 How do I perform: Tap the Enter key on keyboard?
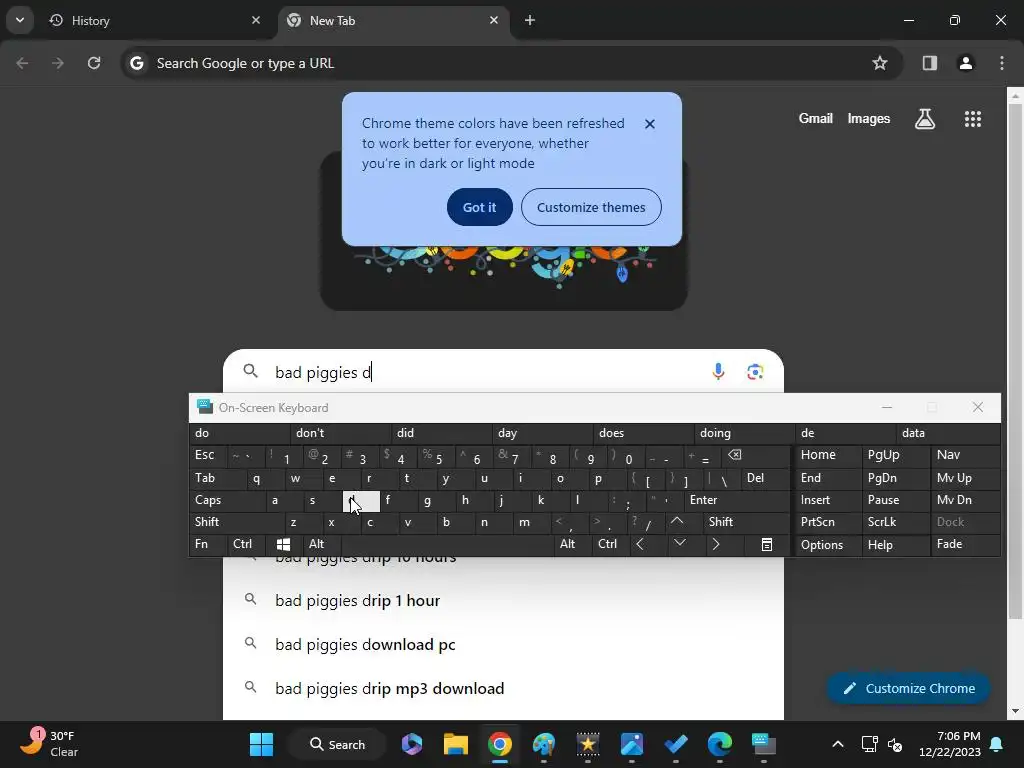tap(737, 500)
